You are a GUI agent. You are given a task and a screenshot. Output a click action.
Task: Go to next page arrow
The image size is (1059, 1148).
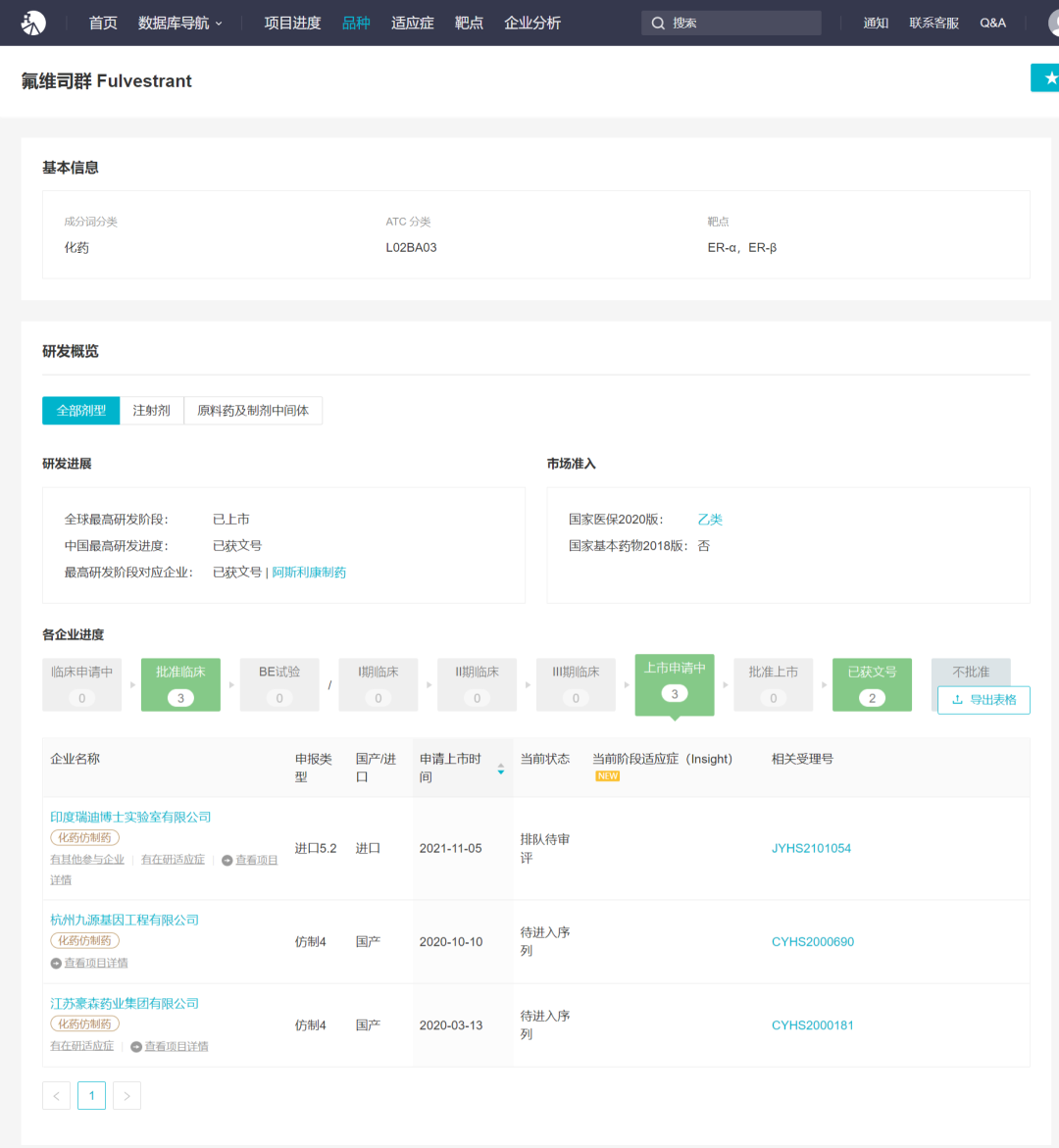126,1095
